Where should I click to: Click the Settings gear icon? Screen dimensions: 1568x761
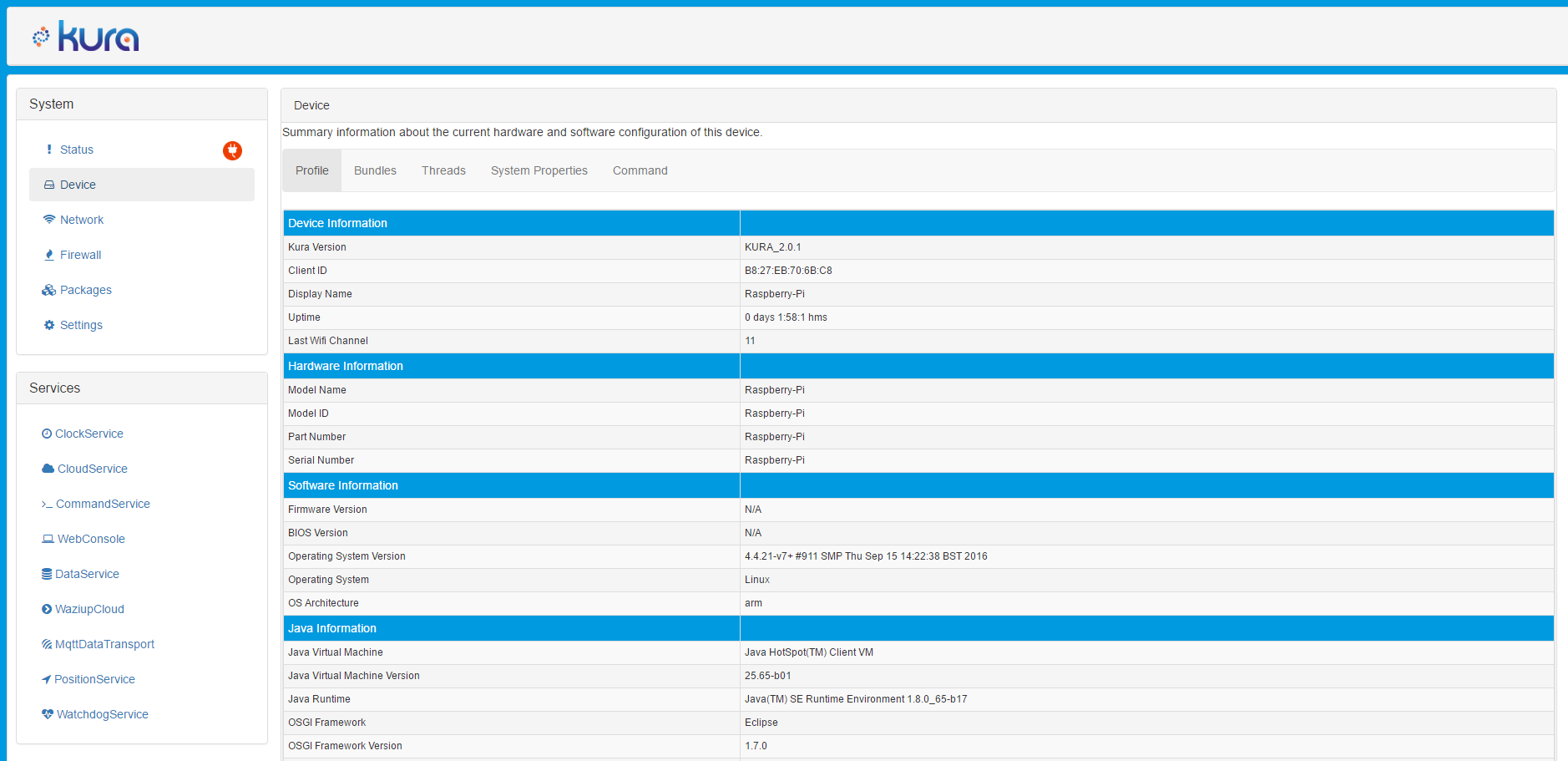click(49, 325)
